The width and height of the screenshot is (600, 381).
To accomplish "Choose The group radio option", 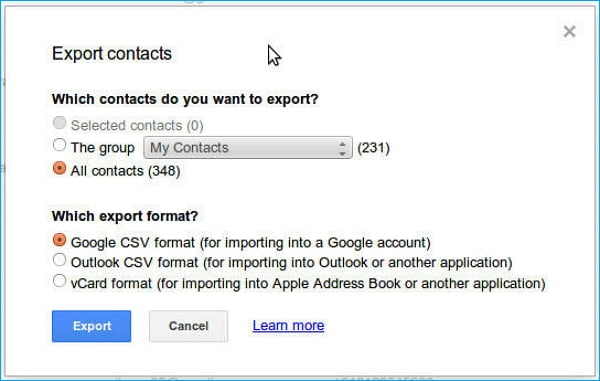I will coord(59,145).
